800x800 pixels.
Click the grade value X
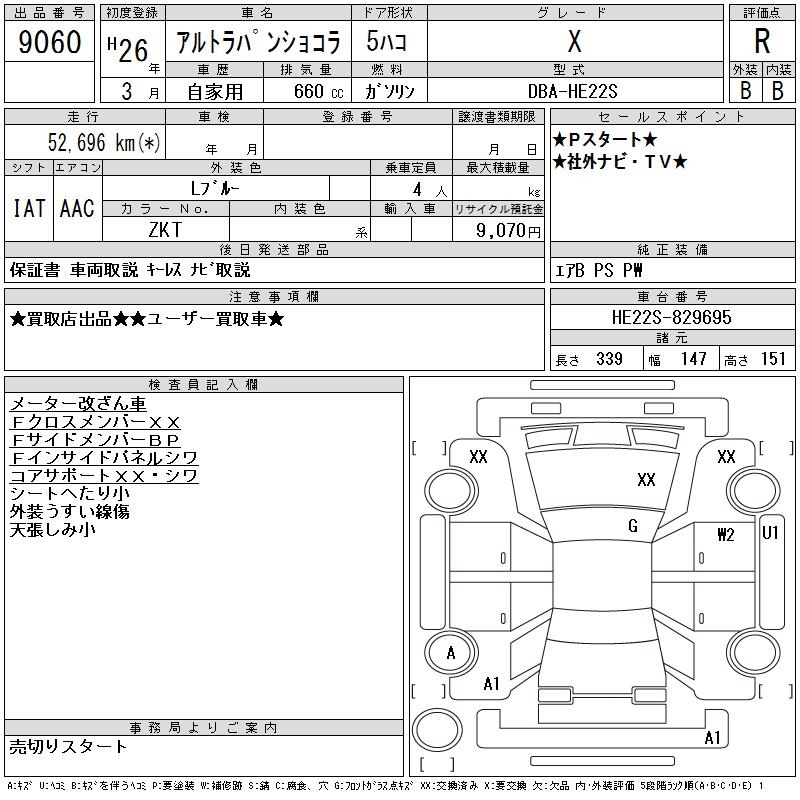[x=574, y=41]
